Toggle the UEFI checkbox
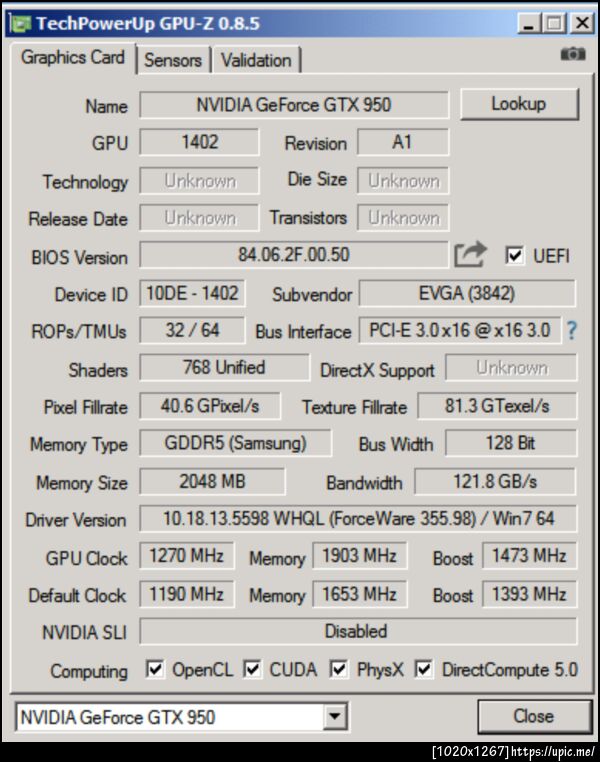Screen dimensions: 600x762 point(514,256)
